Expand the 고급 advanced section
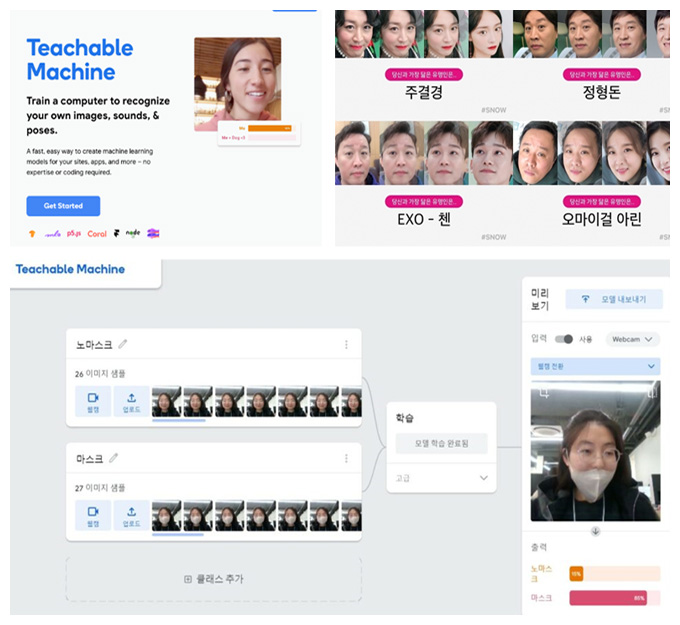The width and height of the screenshot is (680, 625). point(441,478)
